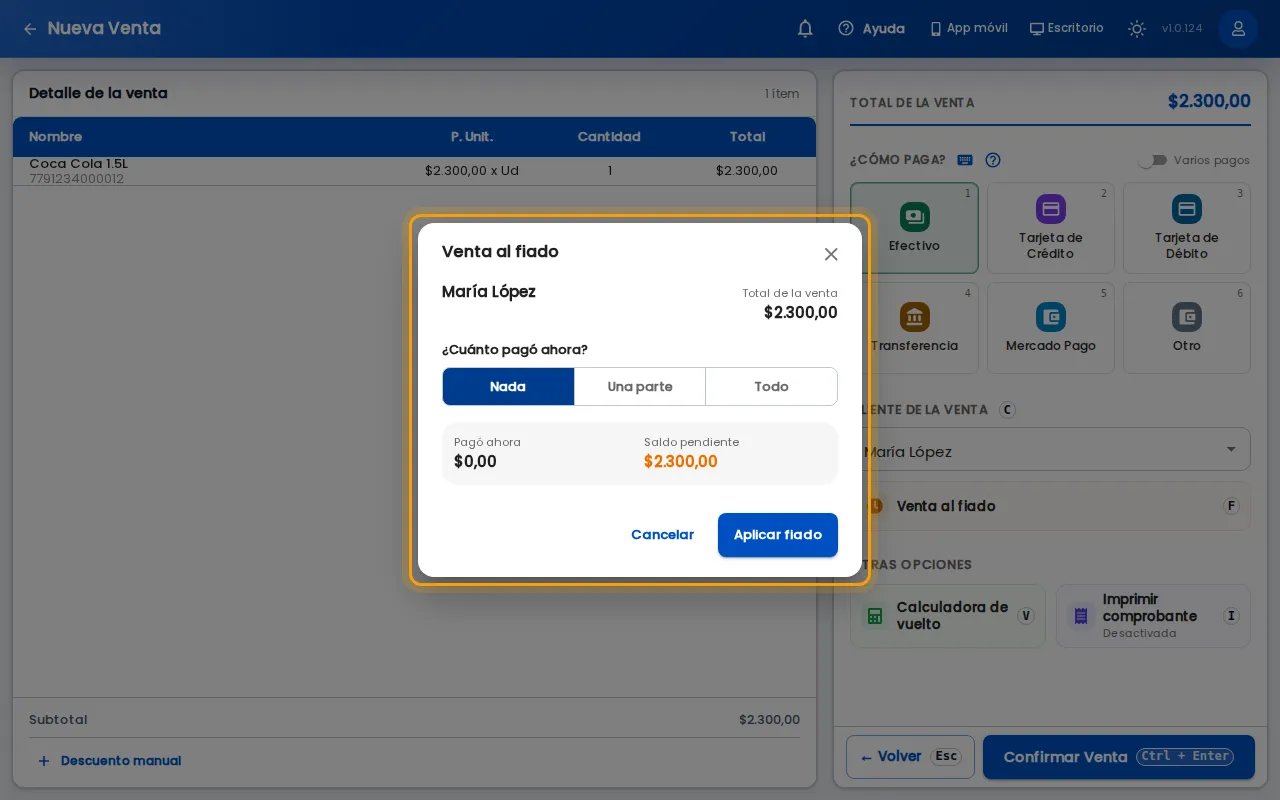Click version label v1.0.124
The image size is (1280, 800).
coord(1182,29)
